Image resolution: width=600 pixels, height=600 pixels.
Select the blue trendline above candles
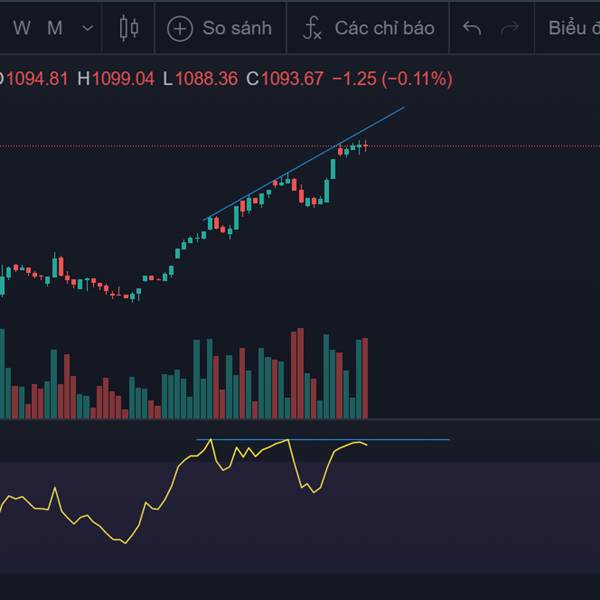(304, 163)
